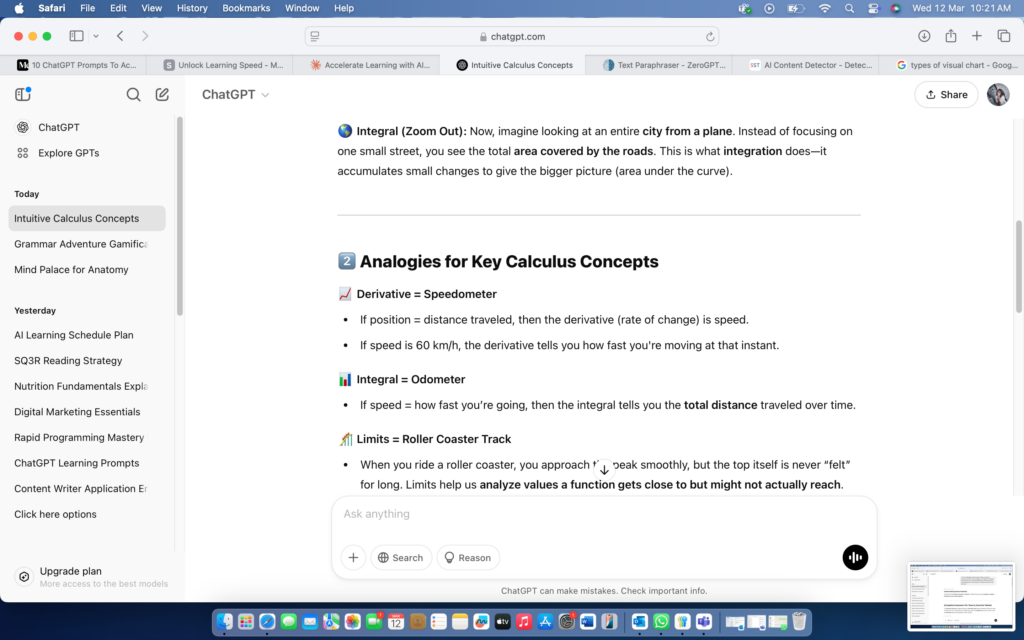
Task: Click the ChatGPT sidebar toggle icon
Action: (x=23, y=95)
